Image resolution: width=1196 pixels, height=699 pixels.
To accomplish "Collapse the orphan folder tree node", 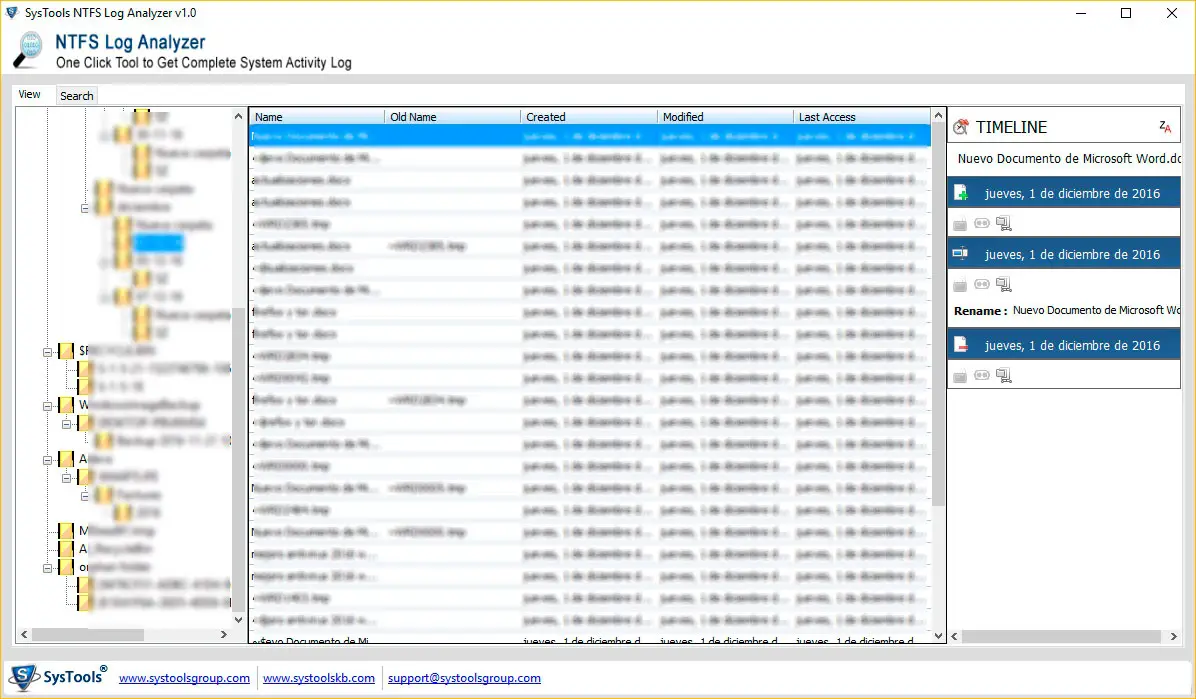I will click(x=47, y=568).
